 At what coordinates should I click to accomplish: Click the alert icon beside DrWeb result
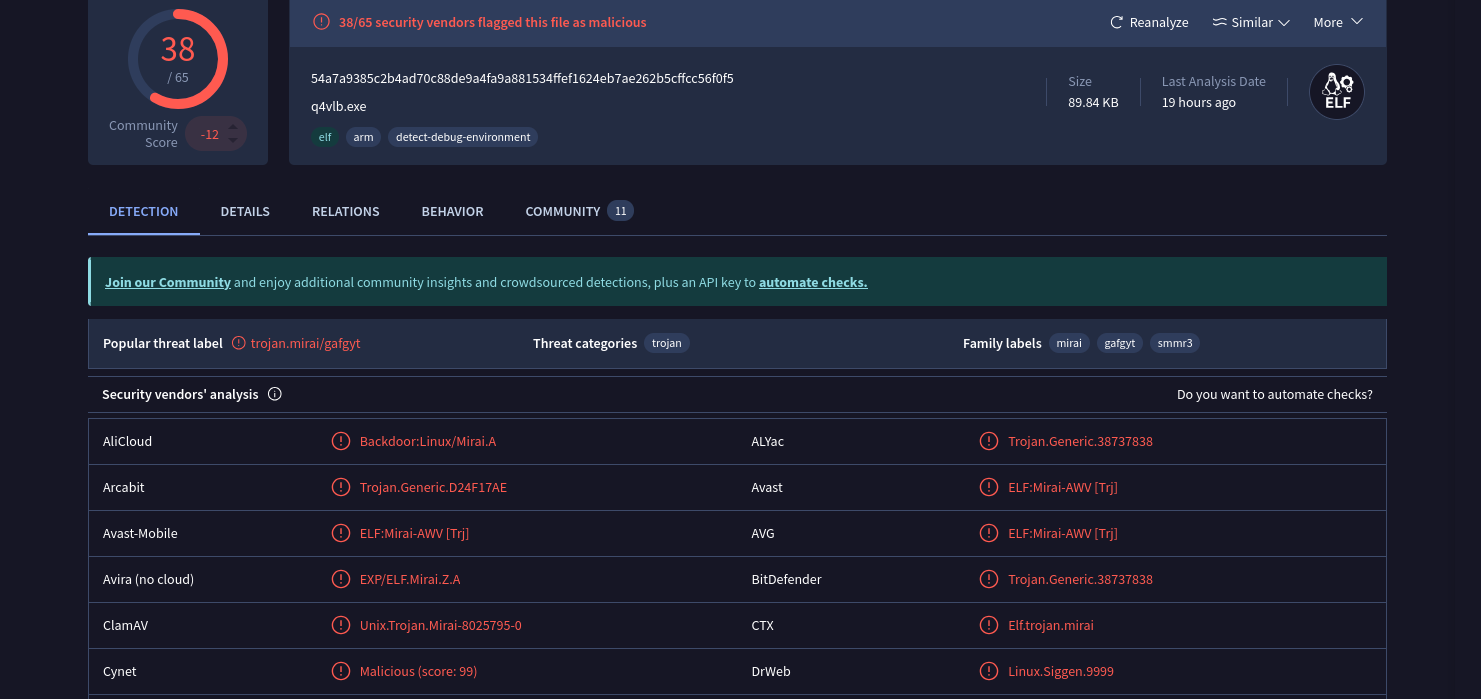tap(989, 671)
